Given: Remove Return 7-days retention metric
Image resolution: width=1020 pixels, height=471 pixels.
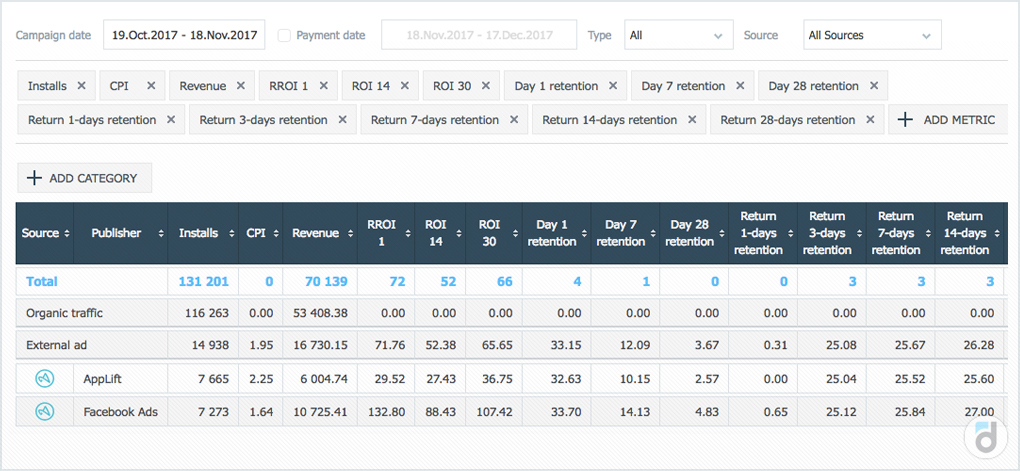Looking at the screenshot, I should [514, 120].
